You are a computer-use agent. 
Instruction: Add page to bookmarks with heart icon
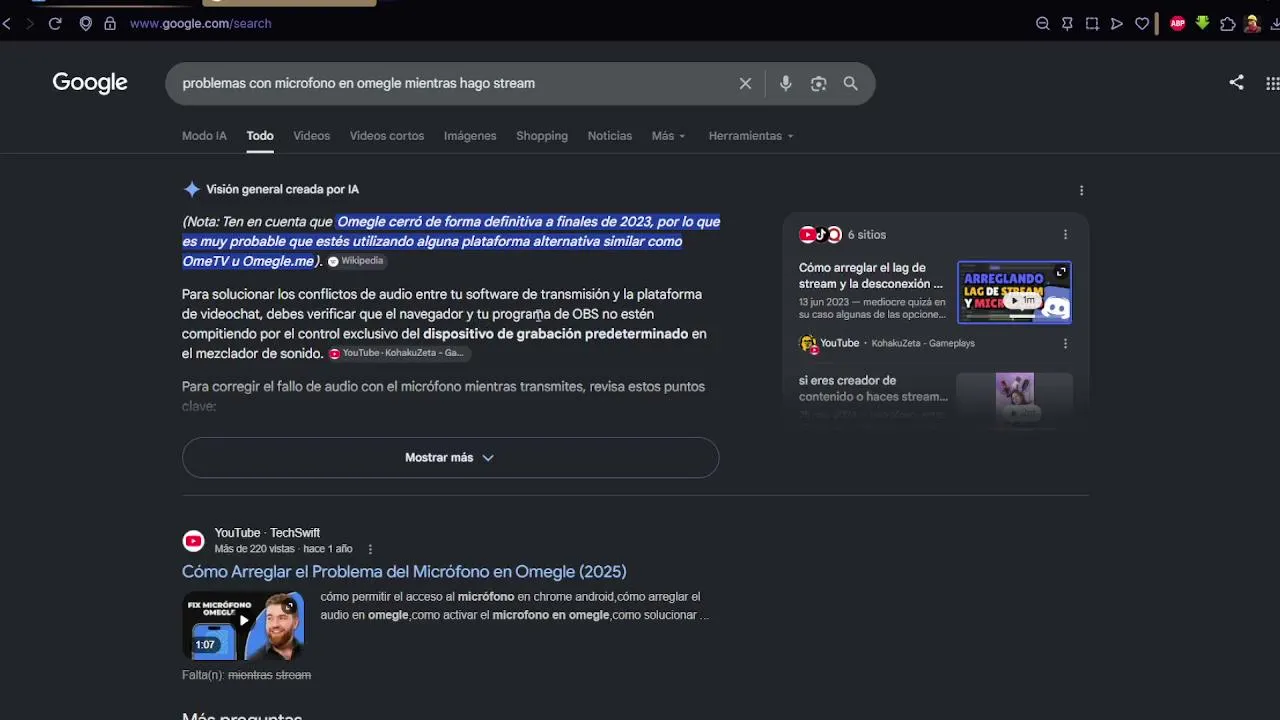[1142, 24]
